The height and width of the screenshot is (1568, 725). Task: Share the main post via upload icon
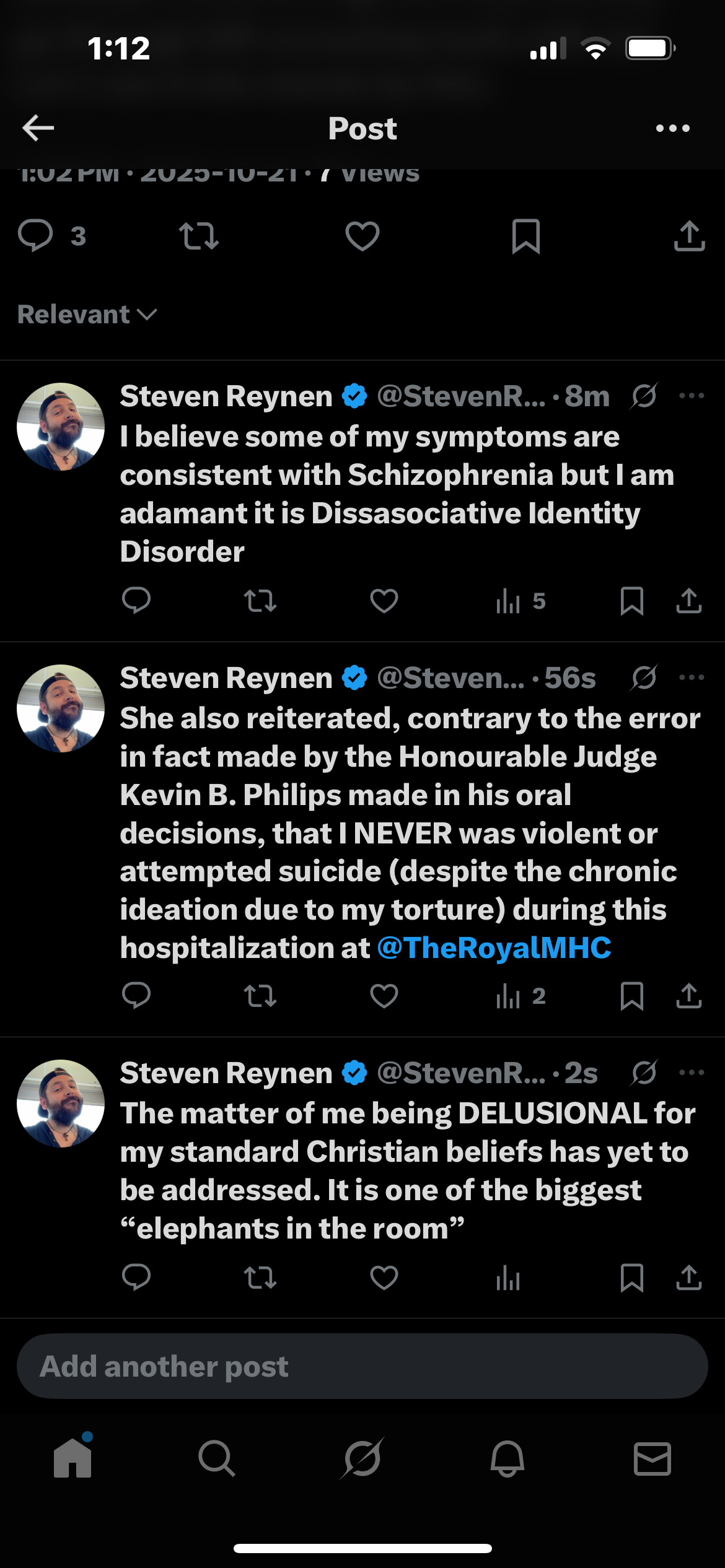689,236
